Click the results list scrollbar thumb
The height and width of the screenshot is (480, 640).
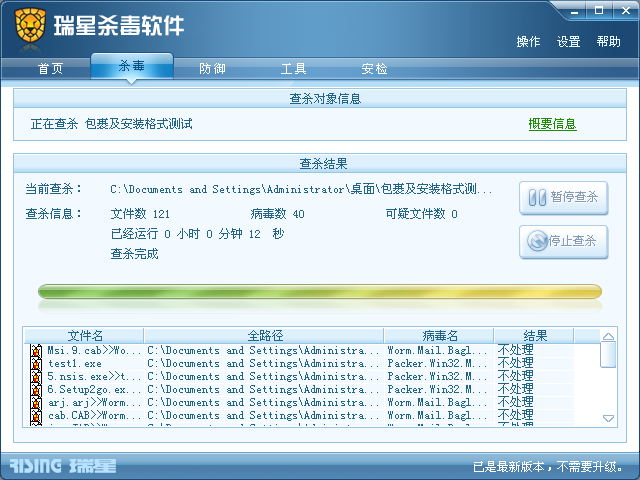click(x=608, y=355)
